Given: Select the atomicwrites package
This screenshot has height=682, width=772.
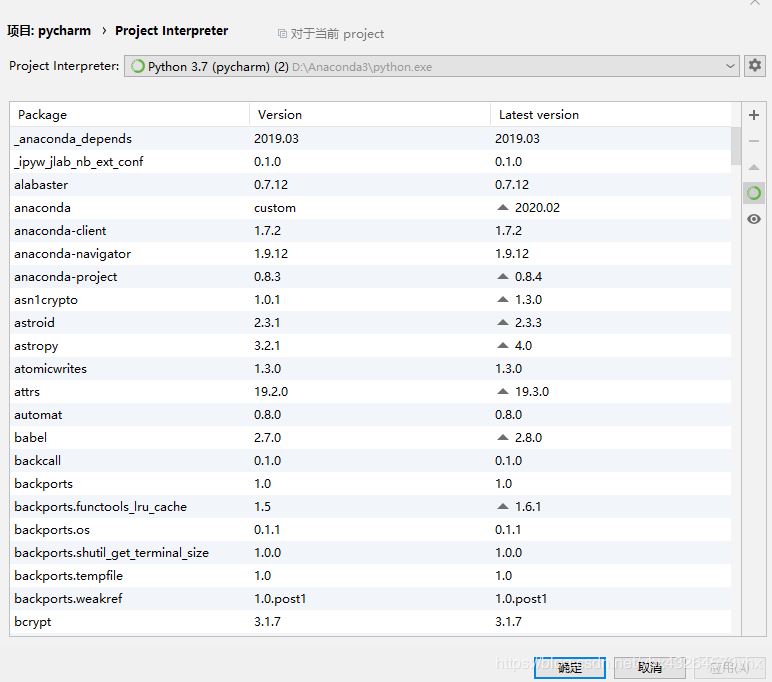Looking at the screenshot, I should pos(370,368).
